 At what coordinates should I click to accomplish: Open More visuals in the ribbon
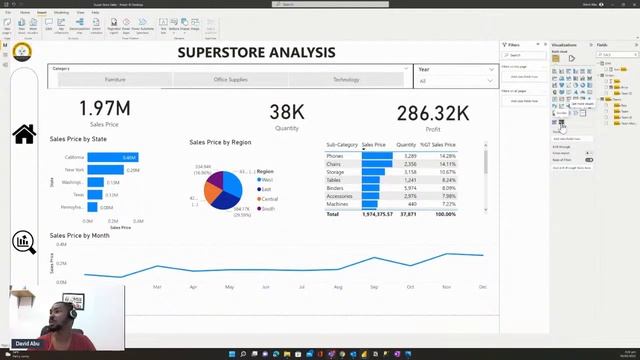point(33,25)
